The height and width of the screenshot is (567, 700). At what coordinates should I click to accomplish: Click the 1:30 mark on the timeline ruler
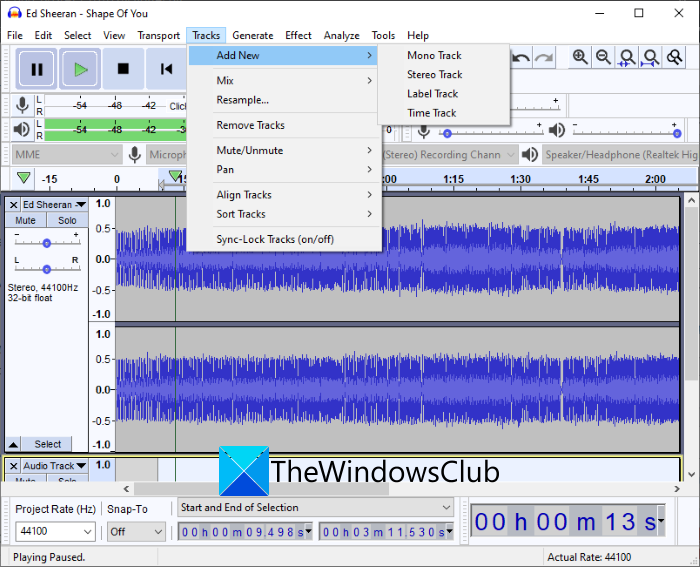point(520,179)
